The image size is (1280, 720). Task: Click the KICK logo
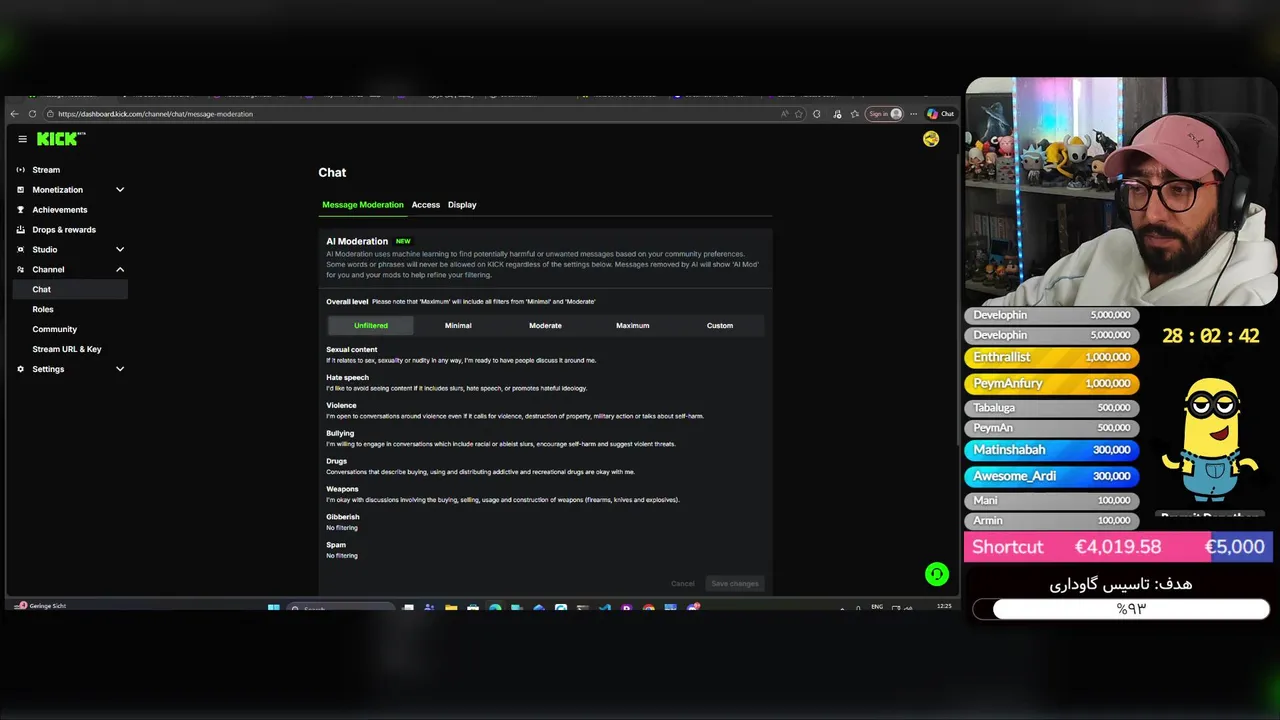61,139
